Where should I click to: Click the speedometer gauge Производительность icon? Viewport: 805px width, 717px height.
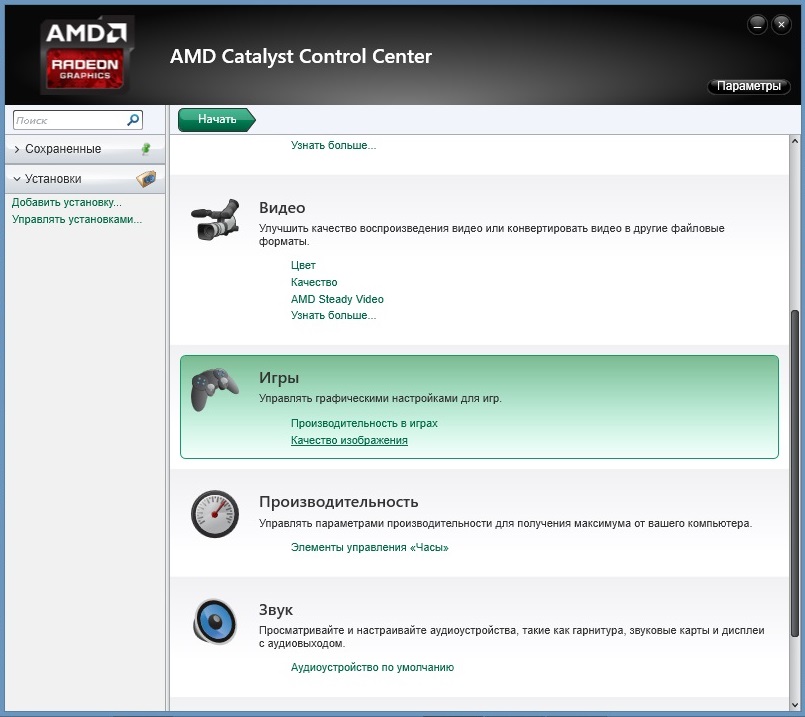pyautogui.click(x=215, y=514)
